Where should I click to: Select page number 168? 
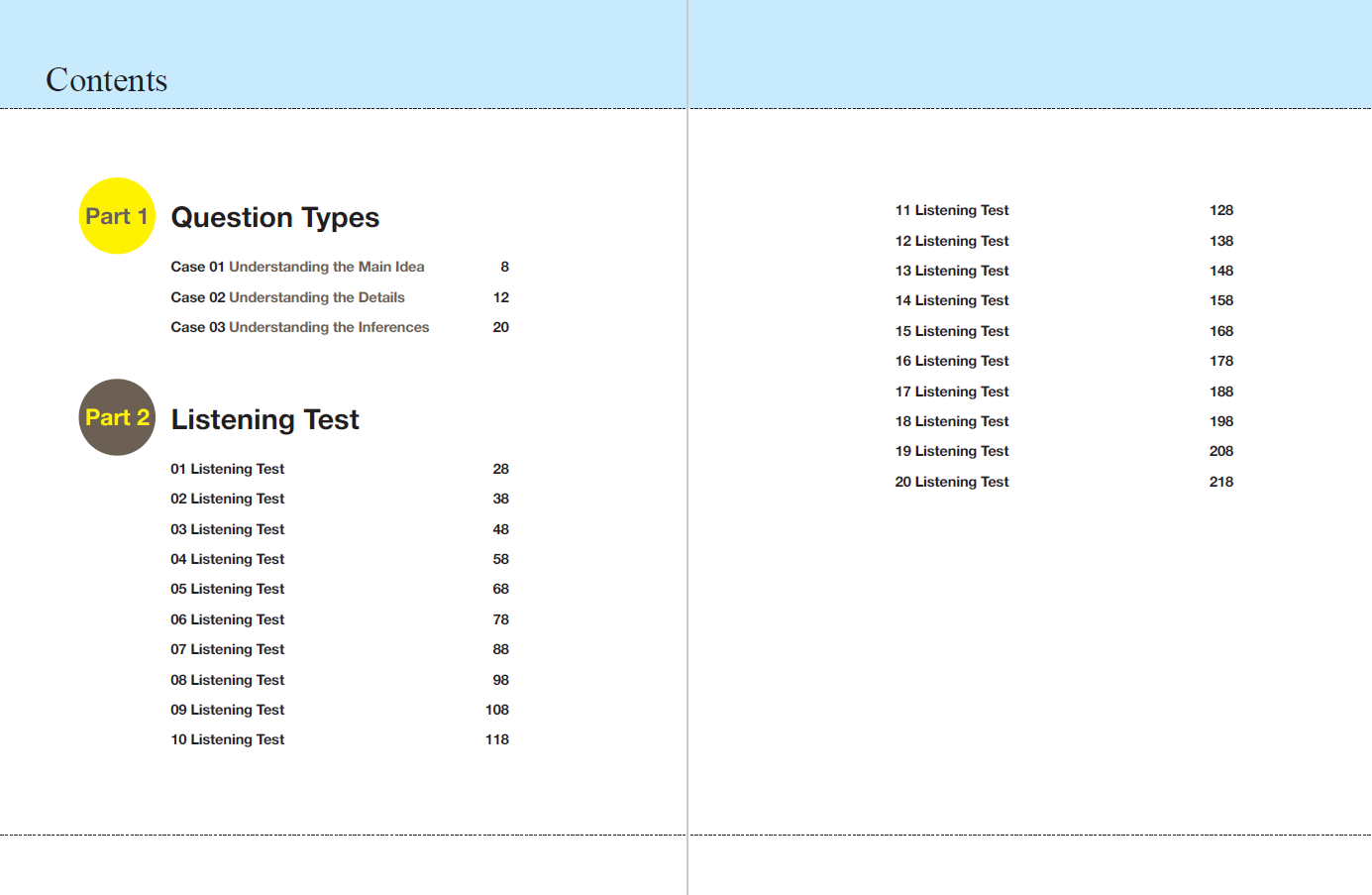click(1221, 331)
